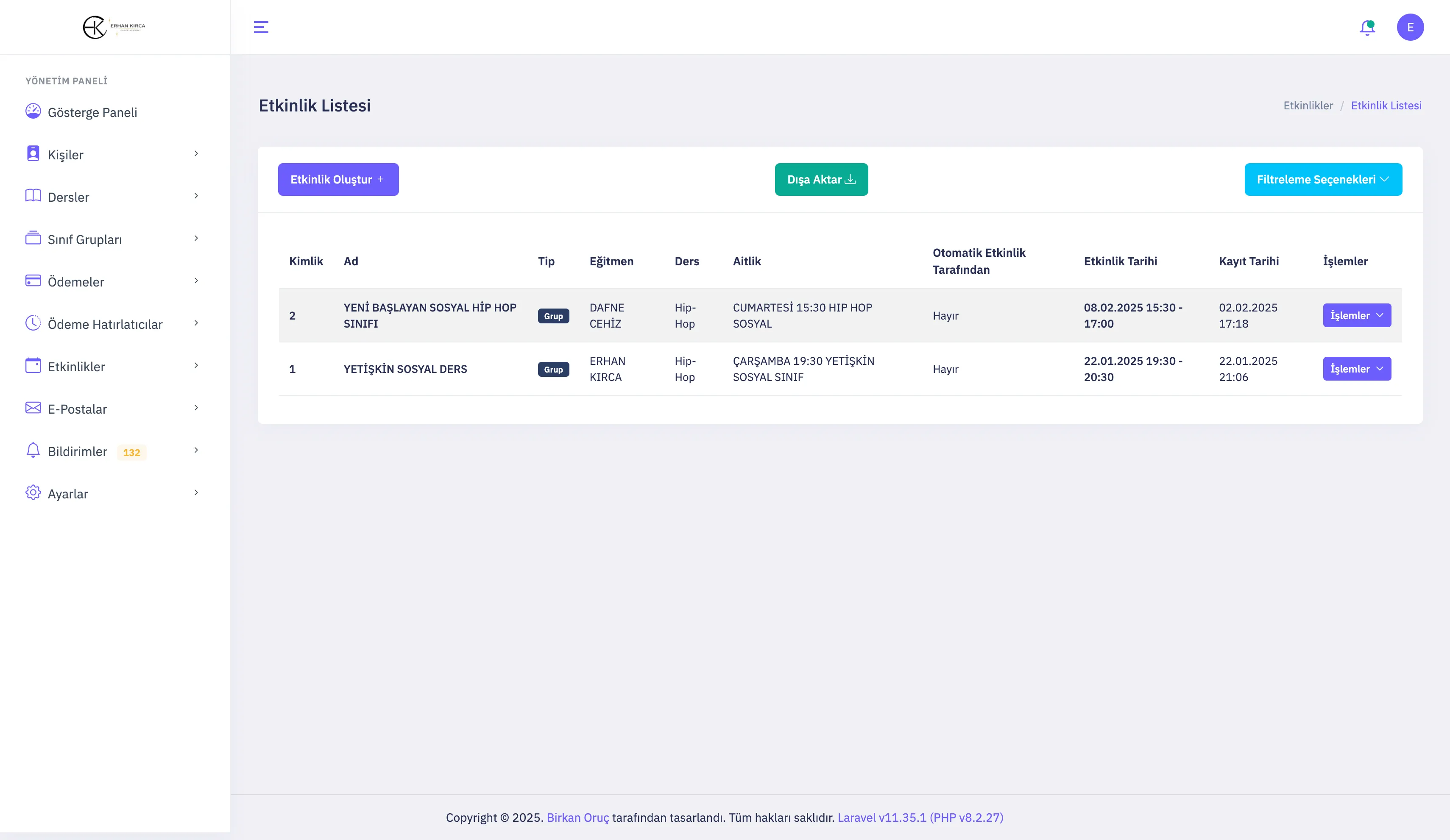Expand the Ödeme Hatırlatıcılar chevron
Viewport: 1450px width, 840px height.
(196, 323)
